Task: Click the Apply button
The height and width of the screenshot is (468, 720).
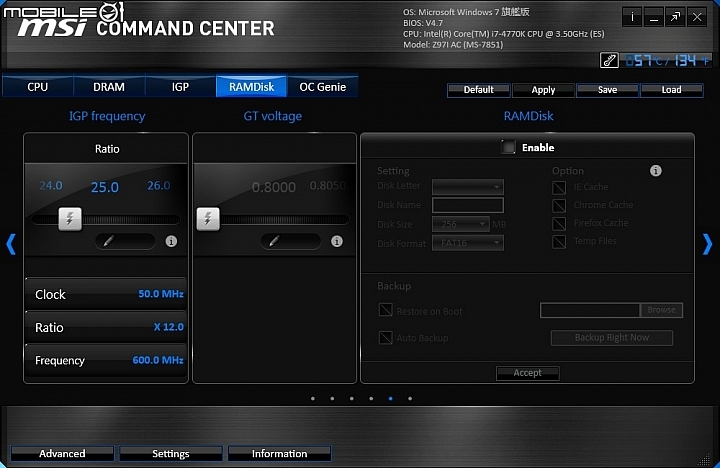Action: click(x=543, y=90)
